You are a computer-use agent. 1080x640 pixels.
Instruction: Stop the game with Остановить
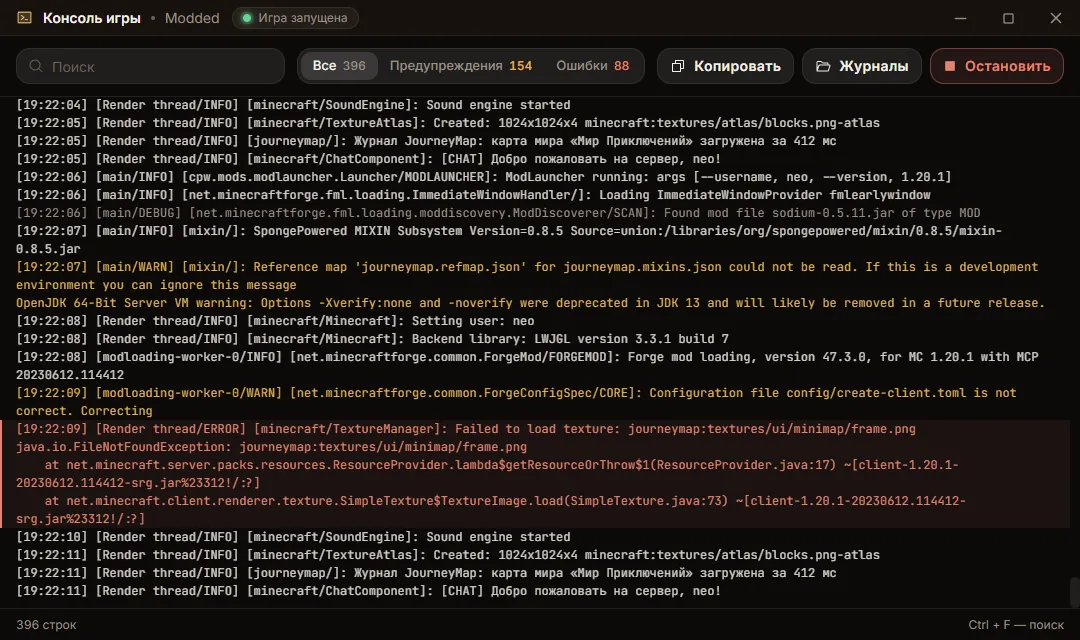pyautogui.click(x=997, y=66)
